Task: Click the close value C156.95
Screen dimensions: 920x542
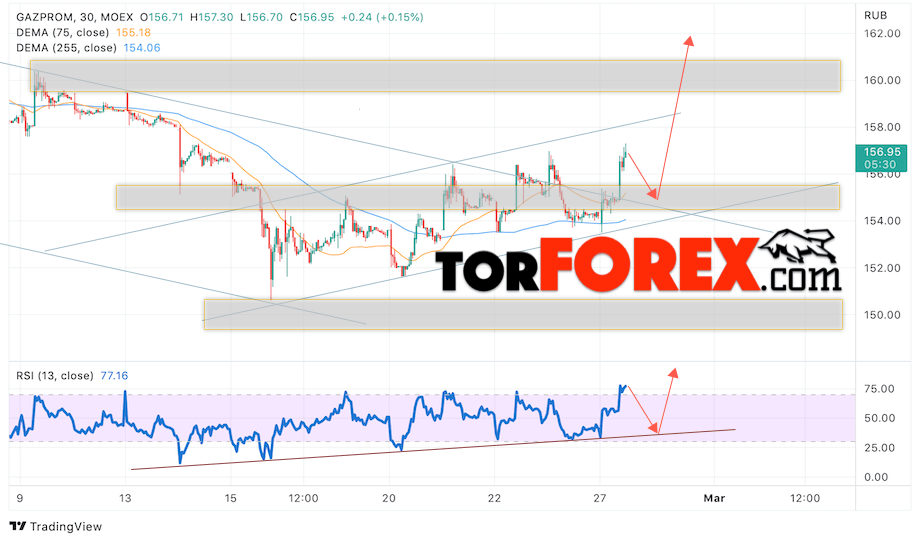Action: pos(312,17)
